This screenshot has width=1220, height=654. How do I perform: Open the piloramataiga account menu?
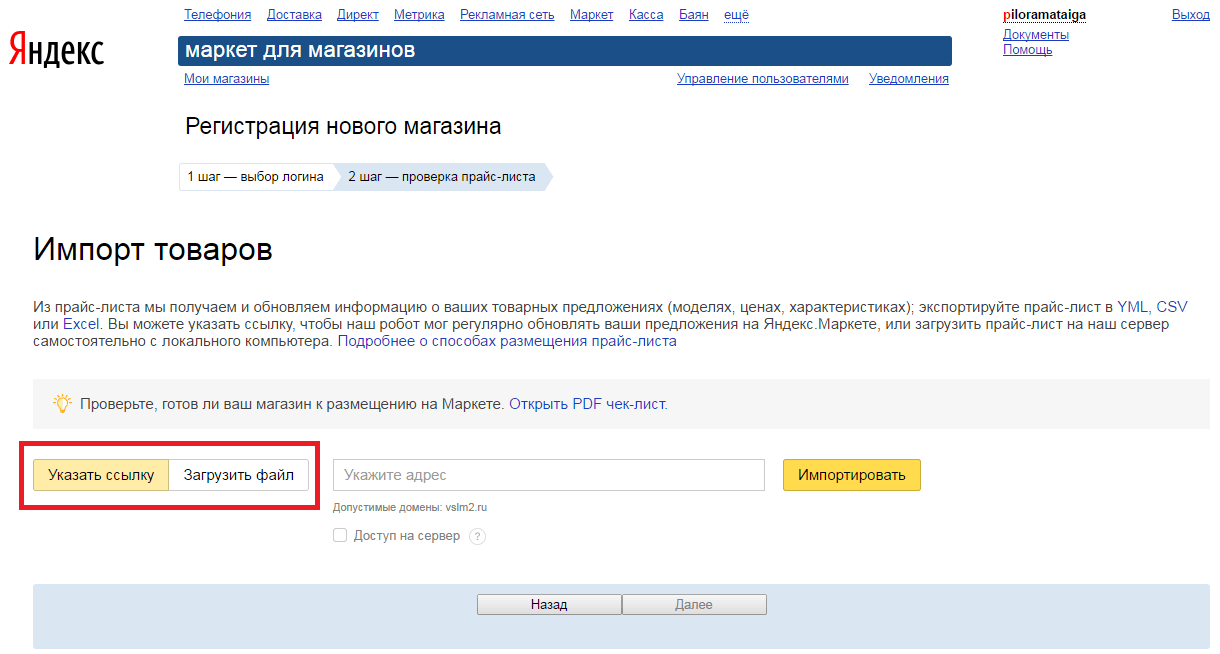click(1044, 15)
